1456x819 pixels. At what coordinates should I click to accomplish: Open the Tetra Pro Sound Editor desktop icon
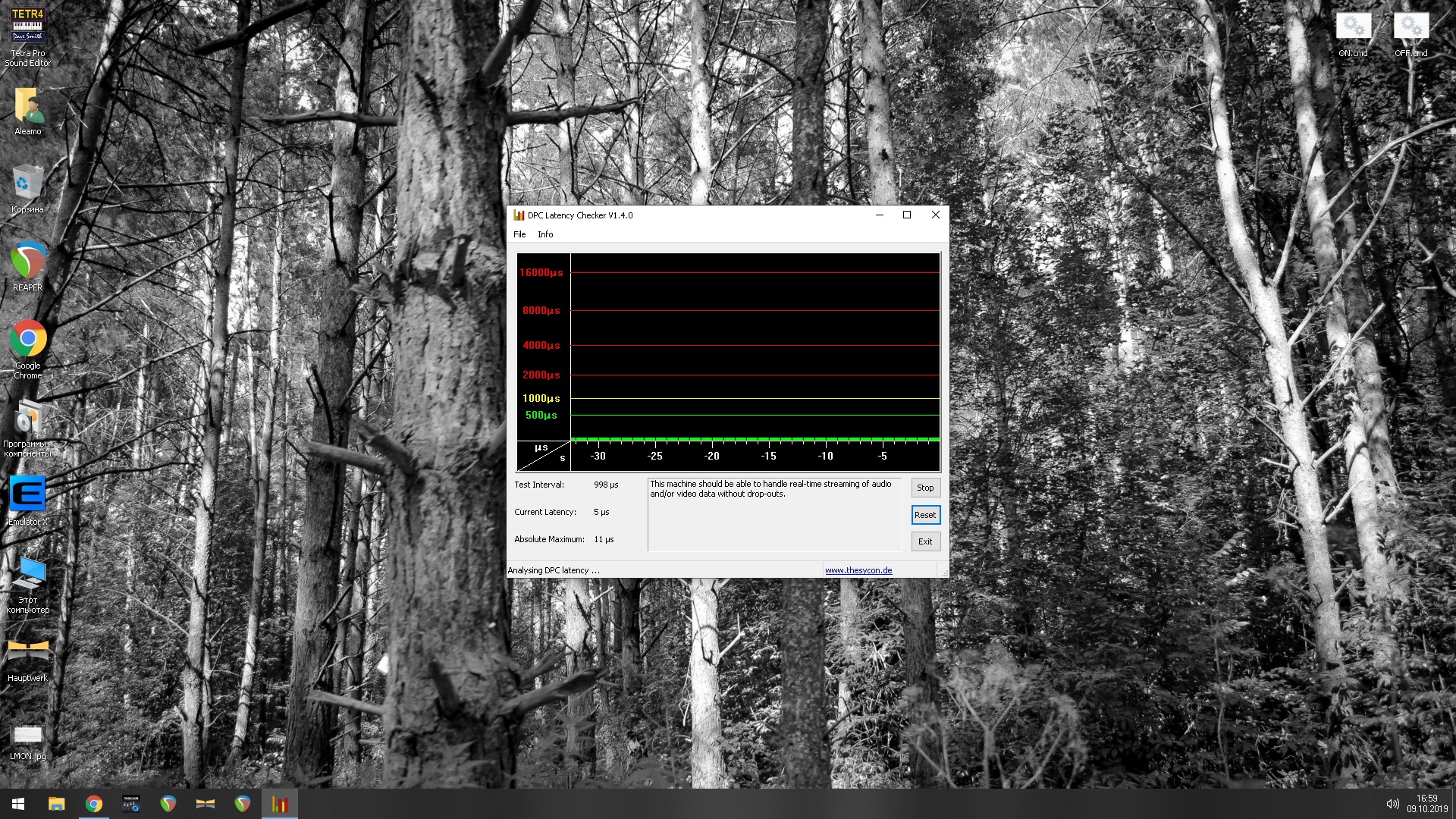(x=28, y=27)
